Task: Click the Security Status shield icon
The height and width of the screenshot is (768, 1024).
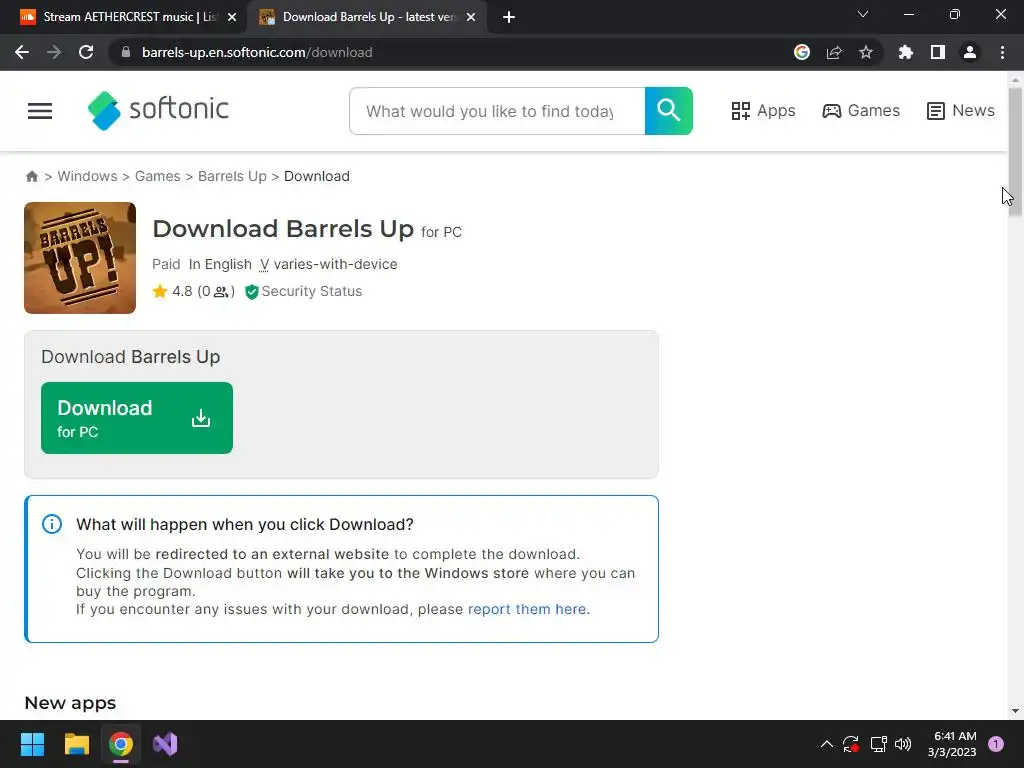Action: 251,292
